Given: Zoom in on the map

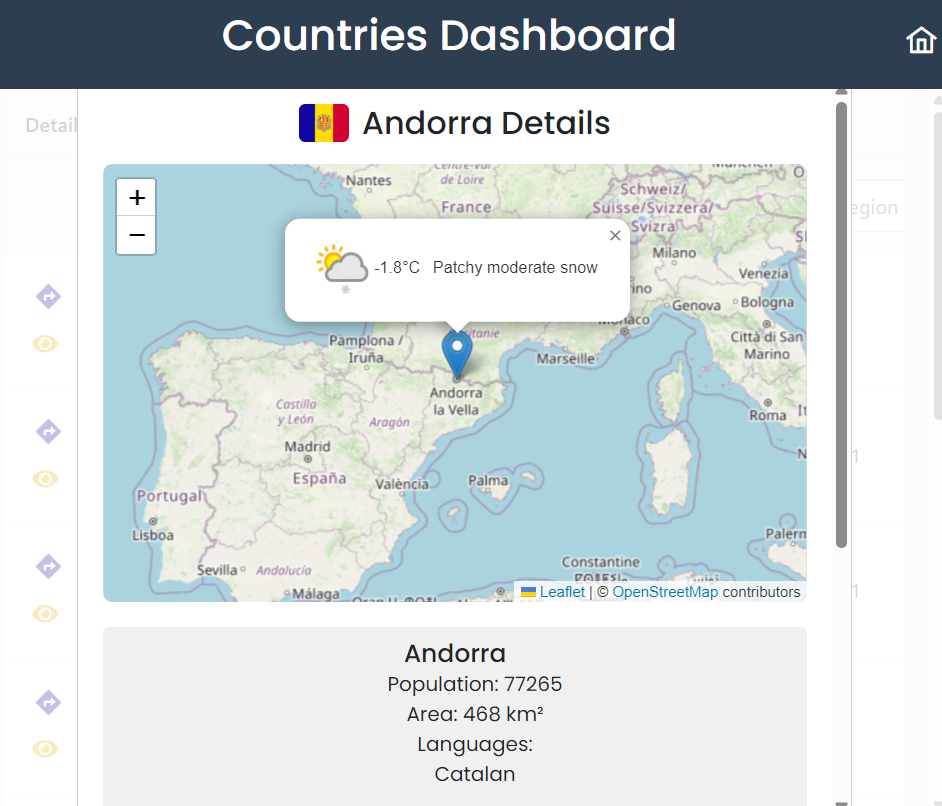Looking at the screenshot, I should [x=137, y=197].
